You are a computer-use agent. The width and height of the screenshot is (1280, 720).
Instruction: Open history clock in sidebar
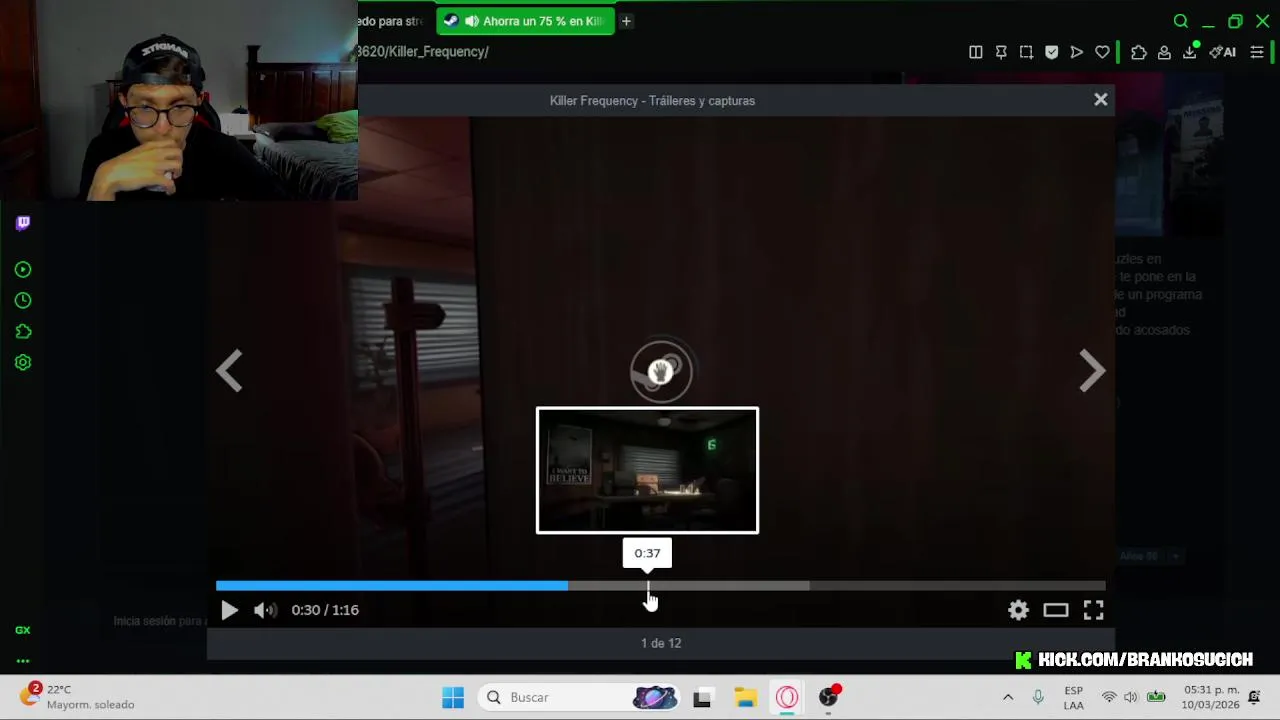(x=23, y=300)
